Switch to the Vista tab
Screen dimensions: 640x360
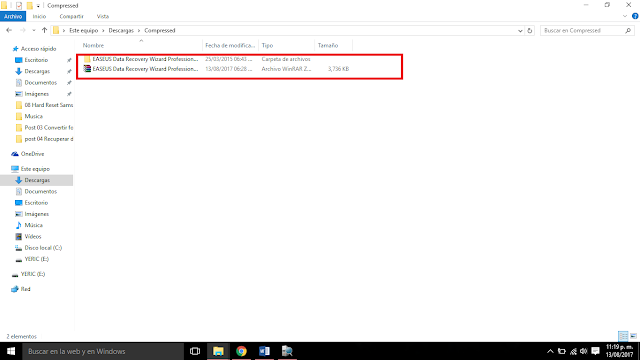tap(103, 16)
